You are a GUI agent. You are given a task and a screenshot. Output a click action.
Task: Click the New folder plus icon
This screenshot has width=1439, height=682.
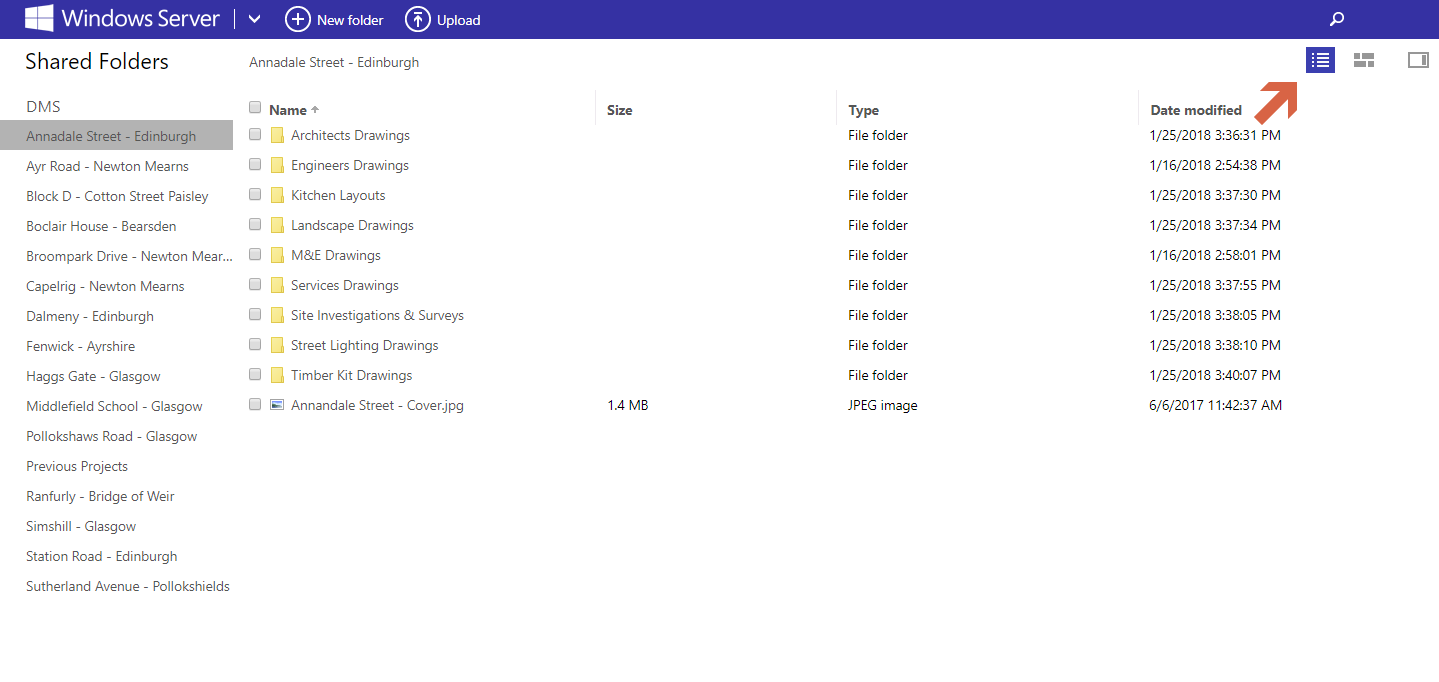point(297,19)
